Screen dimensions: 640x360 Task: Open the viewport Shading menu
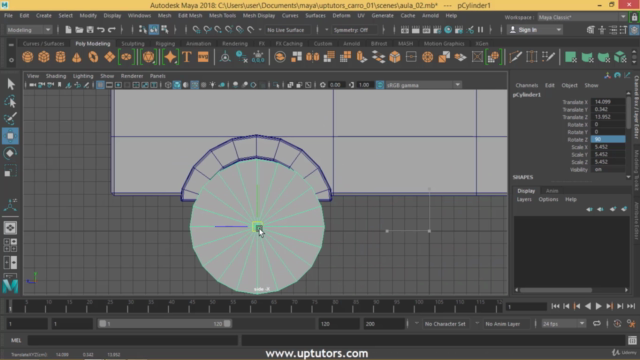[x=56, y=76]
